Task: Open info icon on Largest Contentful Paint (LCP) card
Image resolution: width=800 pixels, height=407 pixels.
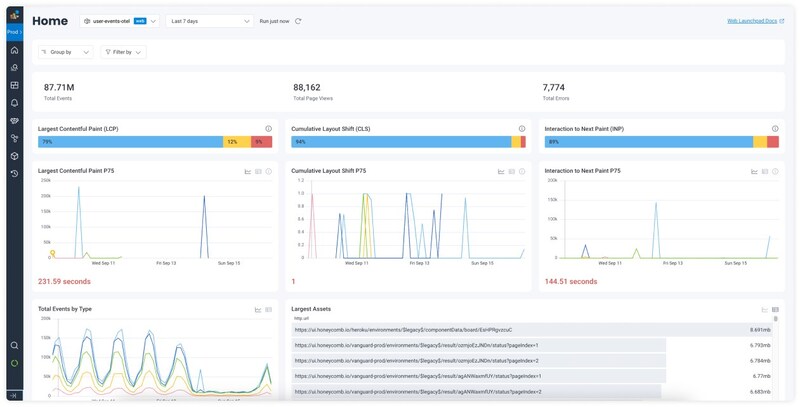Action: (268, 129)
